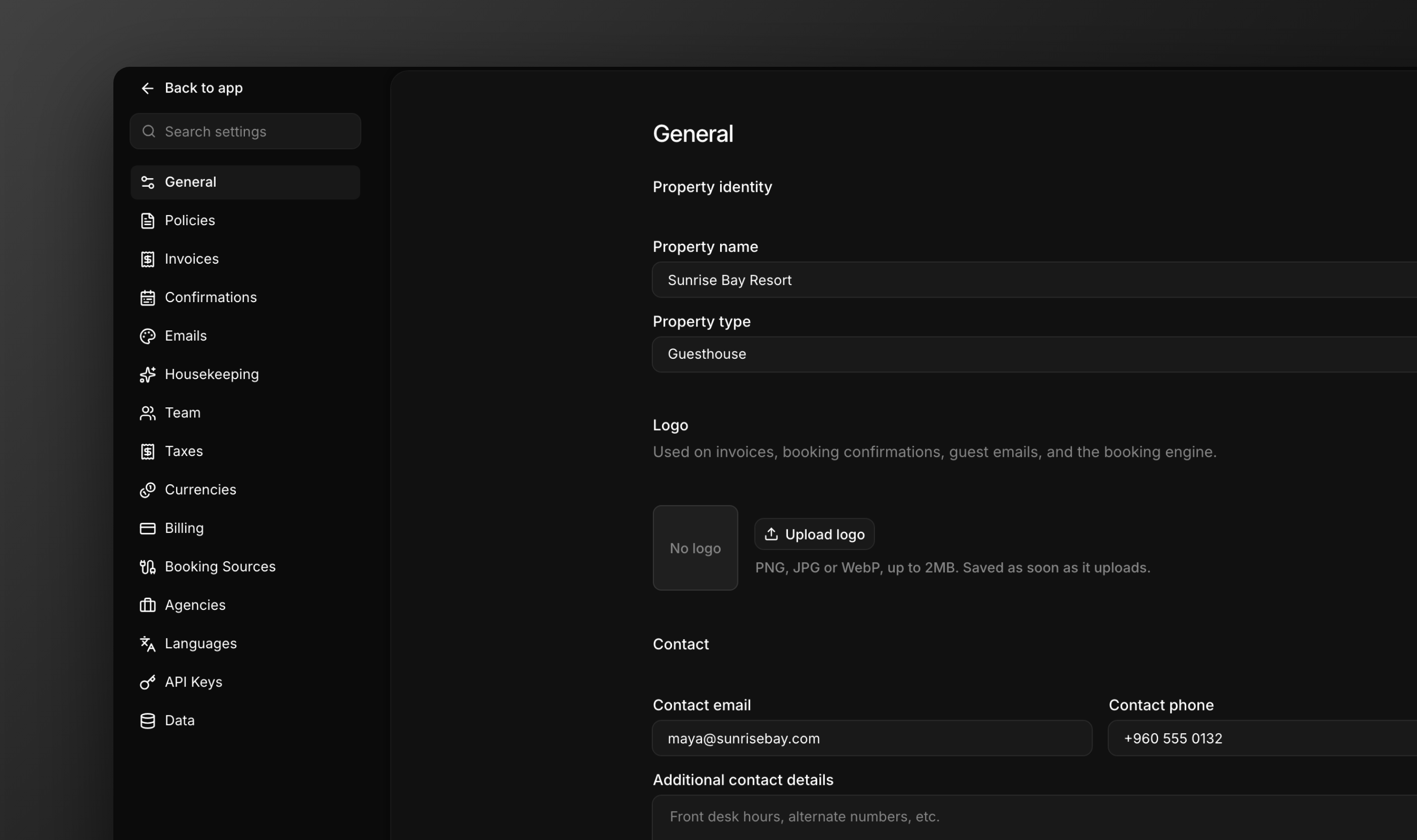Click the Languages translate icon
This screenshot has width=1417, height=840.
pyautogui.click(x=147, y=644)
